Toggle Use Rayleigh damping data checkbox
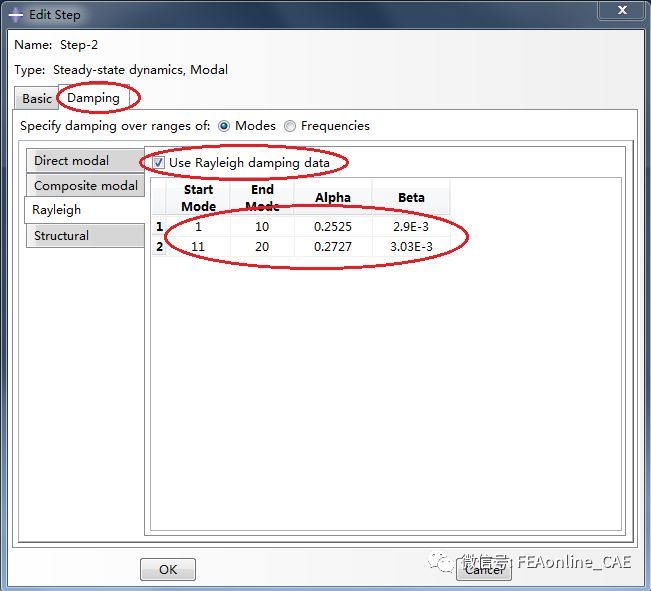The image size is (651, 591). click(159, 163)
